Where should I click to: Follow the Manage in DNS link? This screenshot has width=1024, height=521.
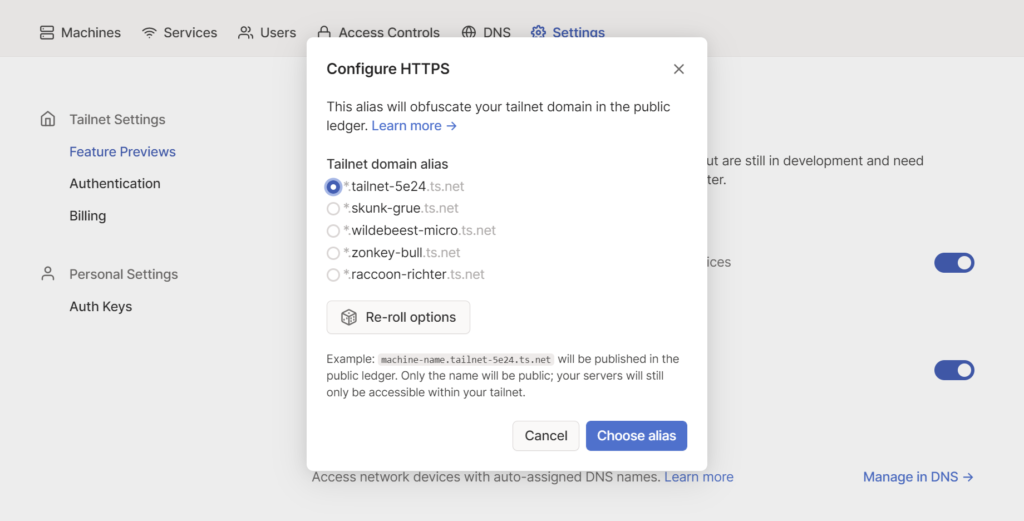tap(918, 477)
